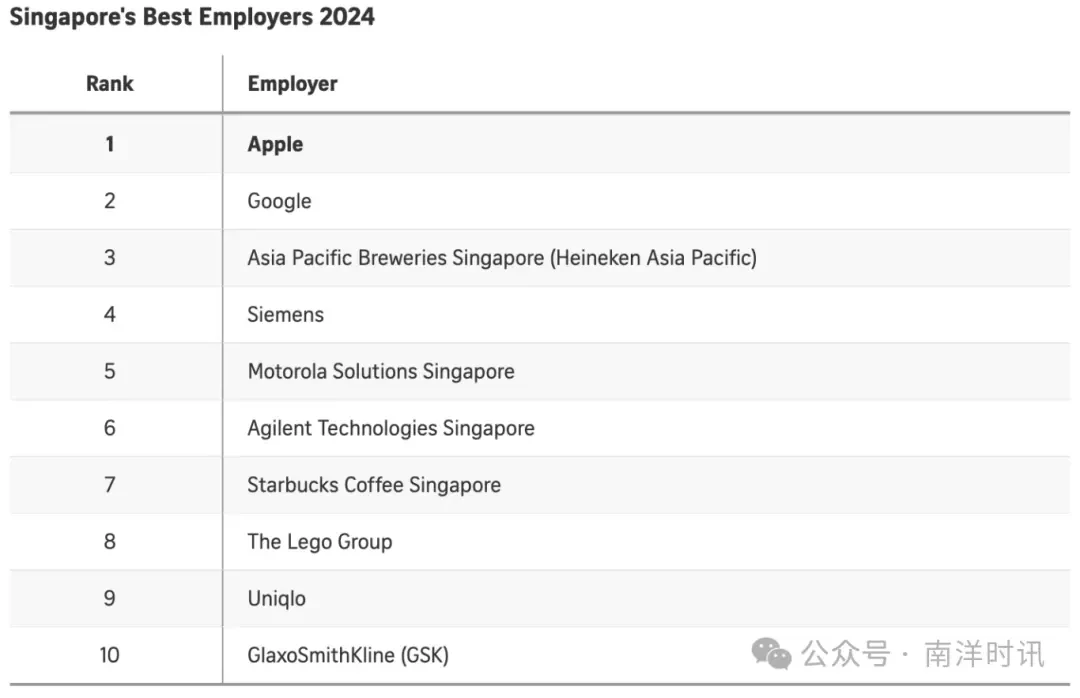1080x698 pixels.
Task: Click the rank number 3 cell
Action: 110,258
